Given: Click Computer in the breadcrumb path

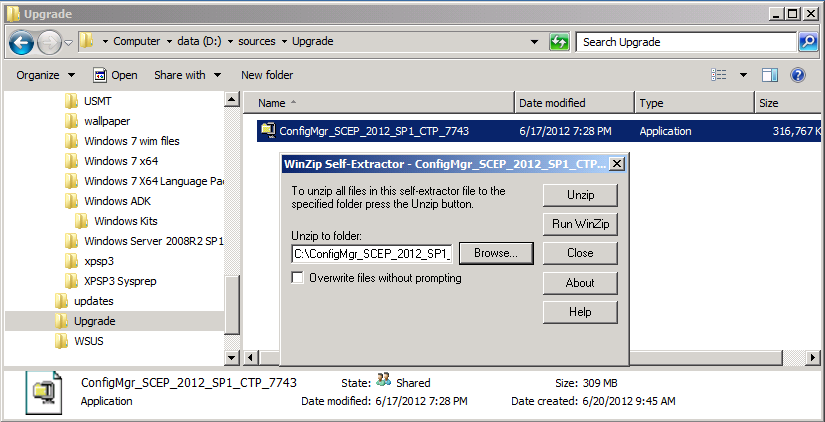Looking at the screenshot, I should tap(137, 41).
